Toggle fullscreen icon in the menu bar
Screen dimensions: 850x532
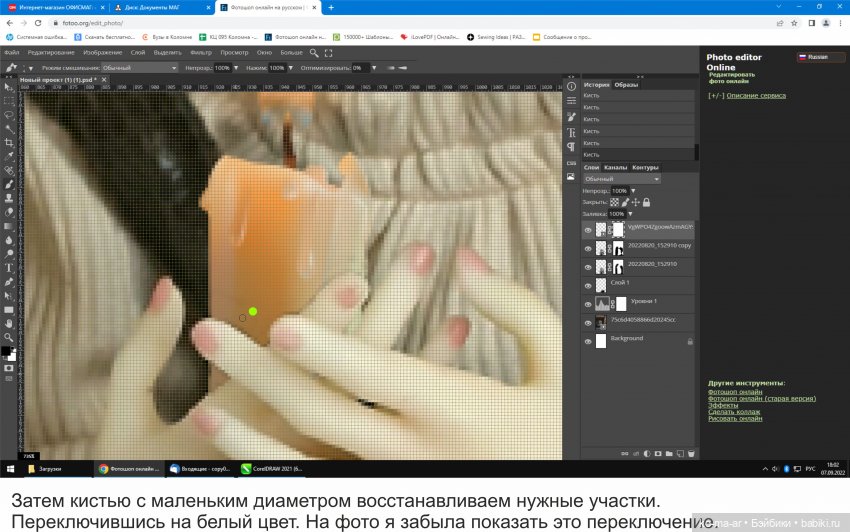click(x=329, y=53)
